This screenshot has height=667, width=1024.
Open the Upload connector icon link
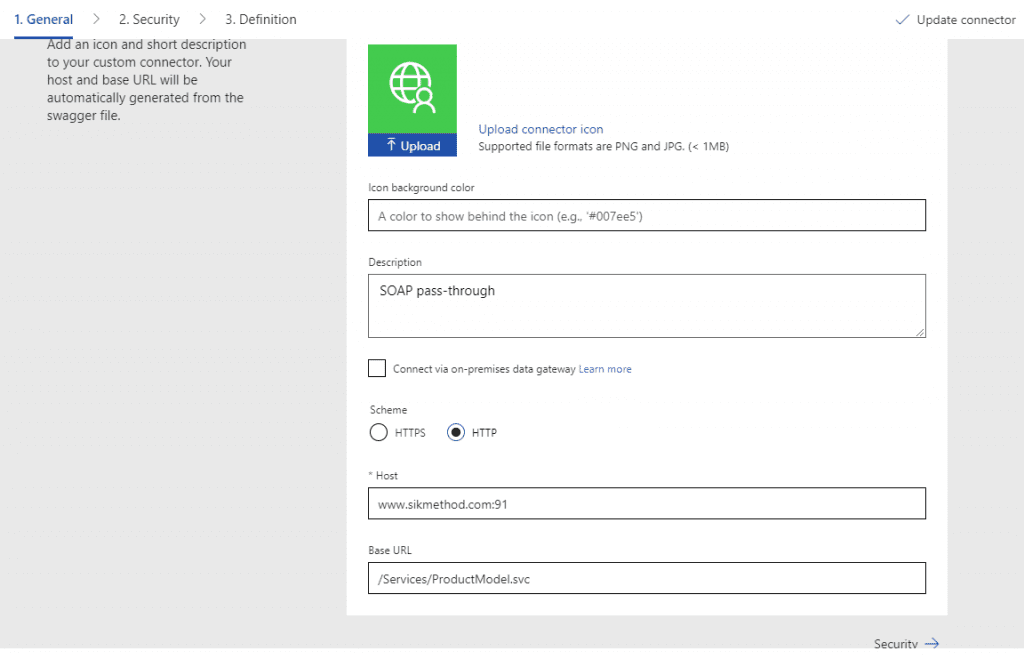pyautogui.click(x=540, y=129)
